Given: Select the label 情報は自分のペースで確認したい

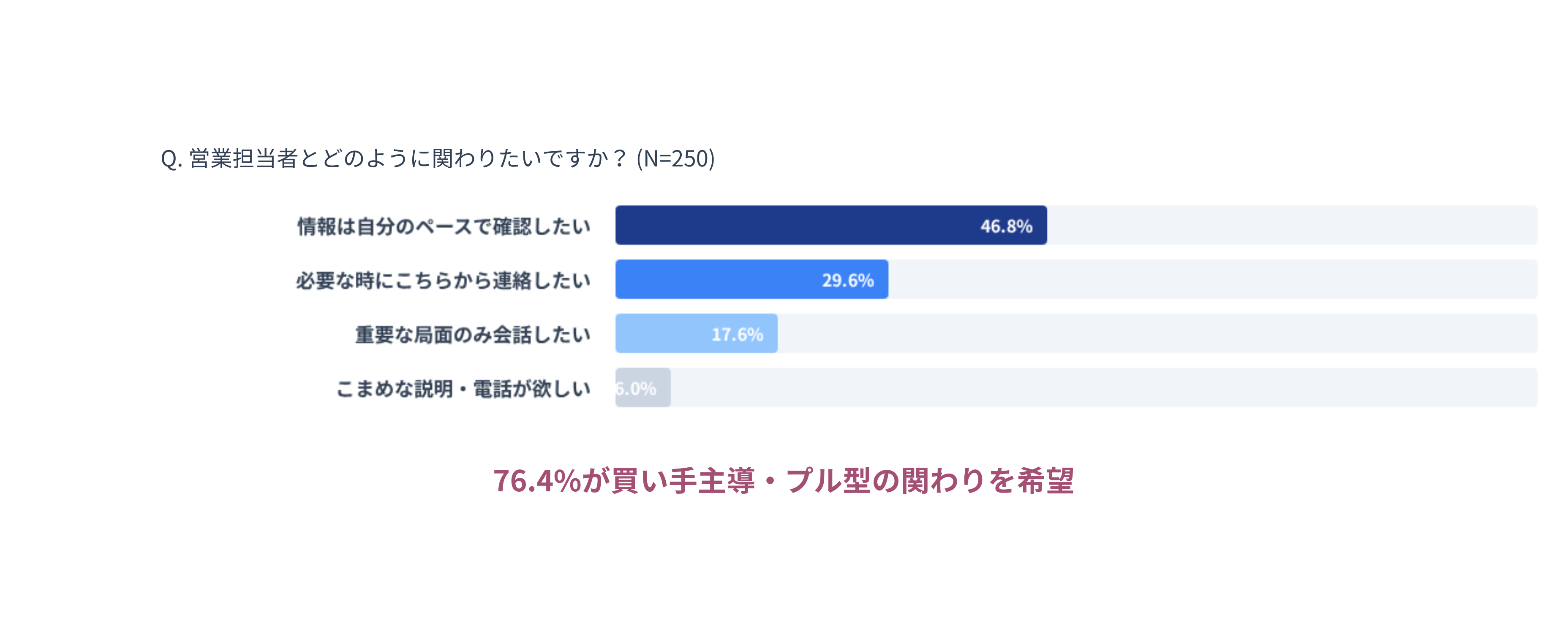Looking at the screenshot, I should [444, 226].
